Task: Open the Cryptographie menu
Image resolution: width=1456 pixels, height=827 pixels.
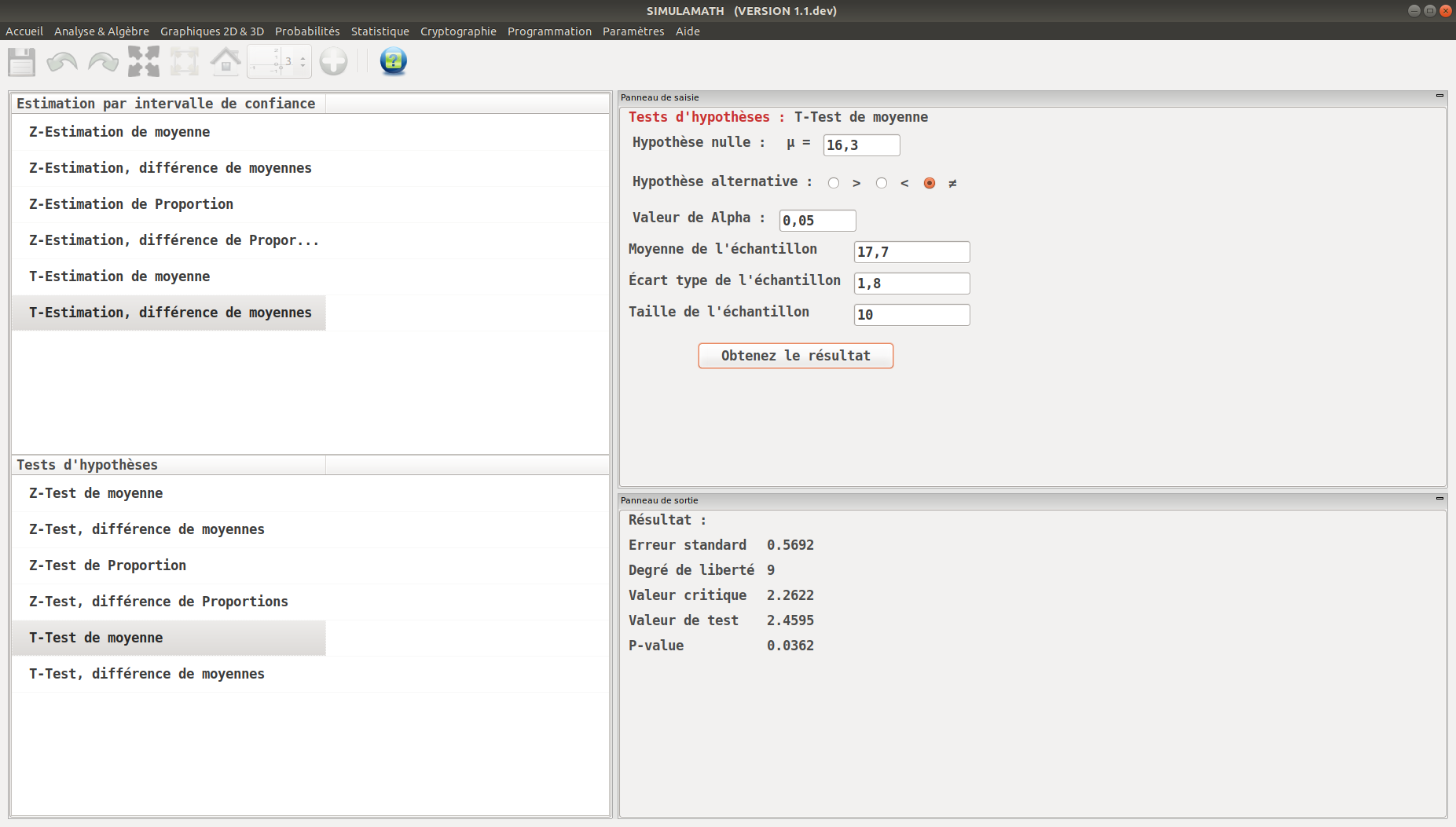Action: (x=458, y=31)
